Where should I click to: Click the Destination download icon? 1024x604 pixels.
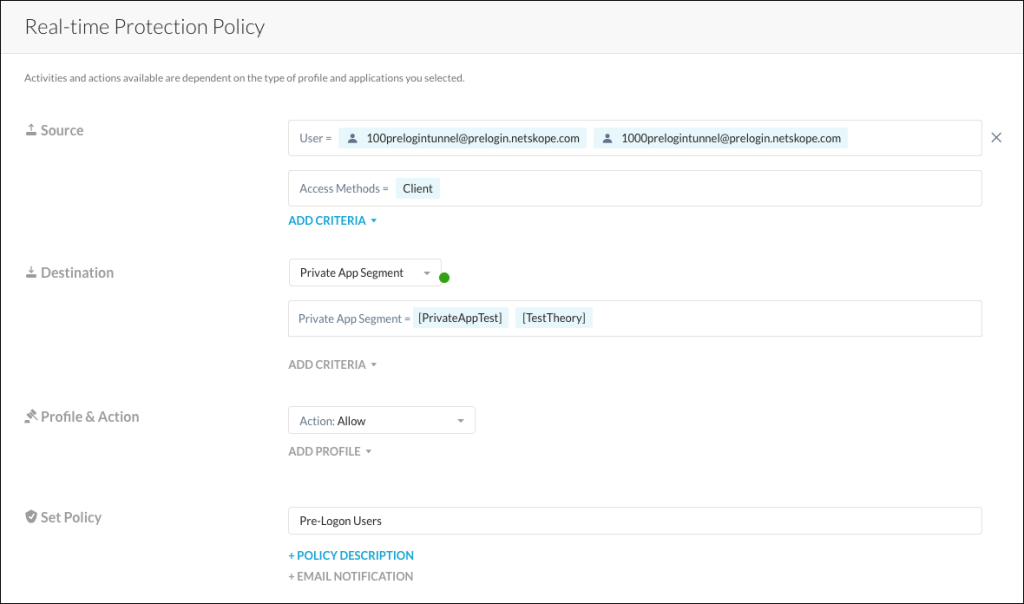31,272
